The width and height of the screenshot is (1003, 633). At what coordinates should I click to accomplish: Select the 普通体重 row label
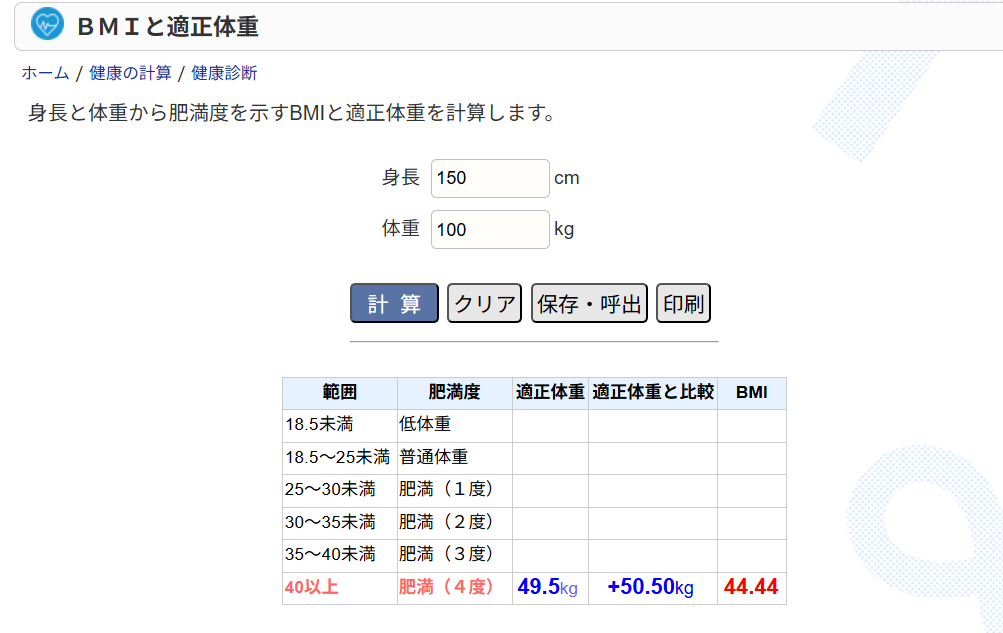[x=434, y=457]
